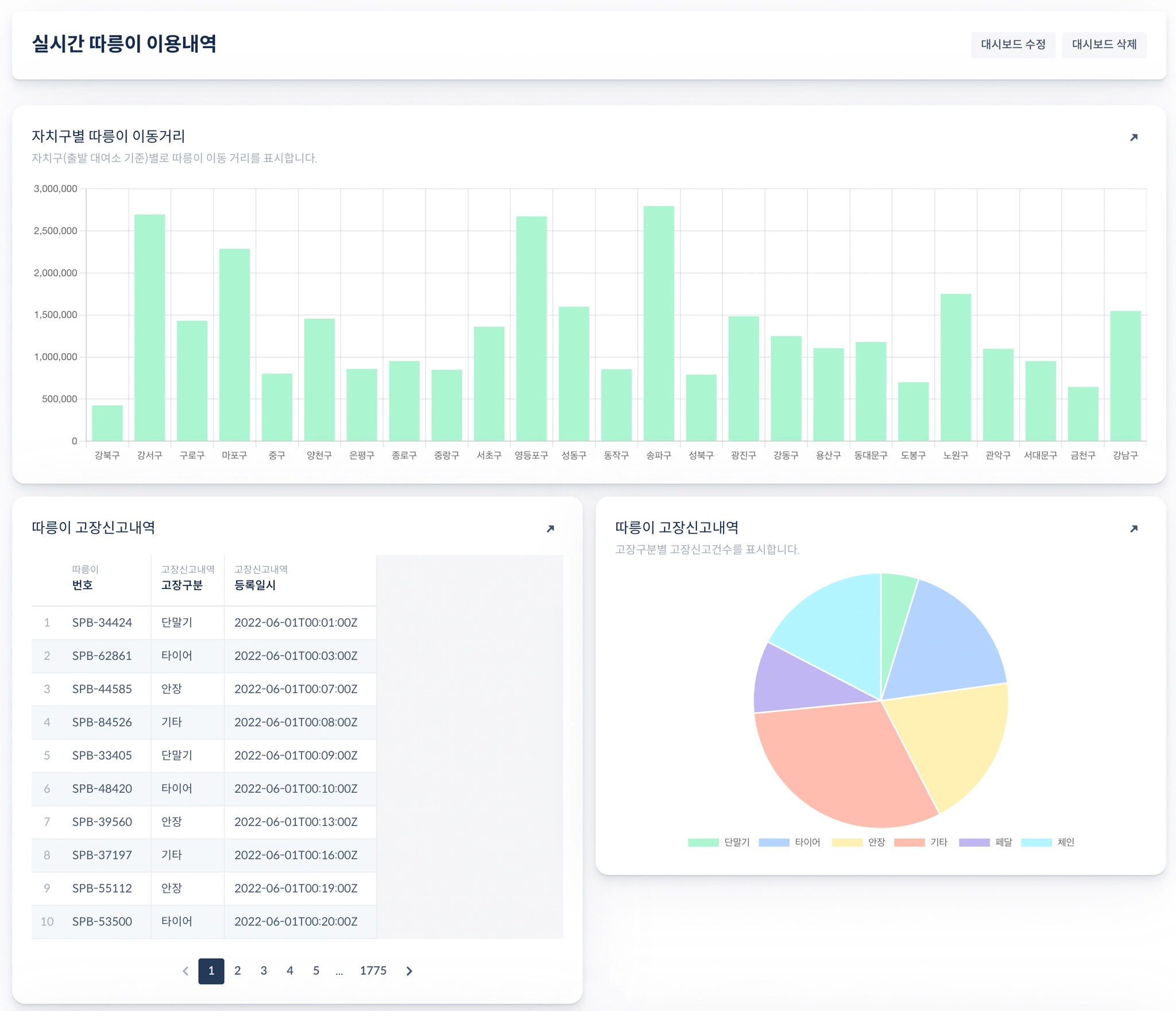Select the 송파구 bar in the chart
This screenshot has height=1011, width=1176.
pyautogui.click(x=659, y=323)
